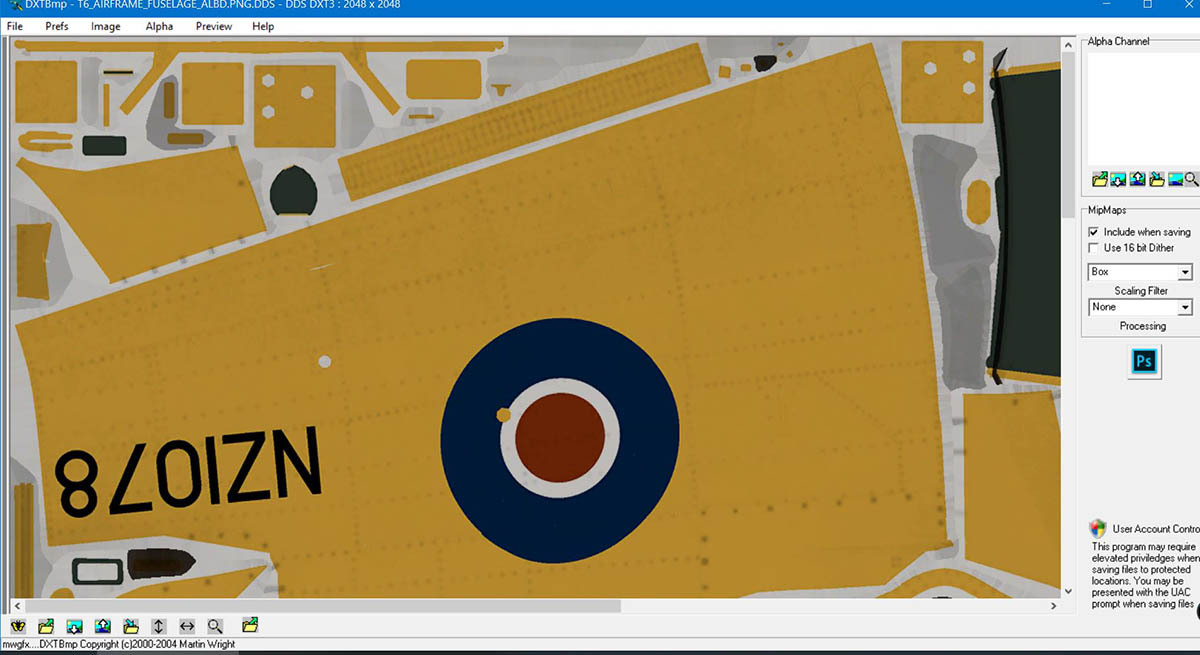This screenshot has height=655, width=1200.
Task: Click the DXTBmp copyright status bar text
Action: coord(119,644)
